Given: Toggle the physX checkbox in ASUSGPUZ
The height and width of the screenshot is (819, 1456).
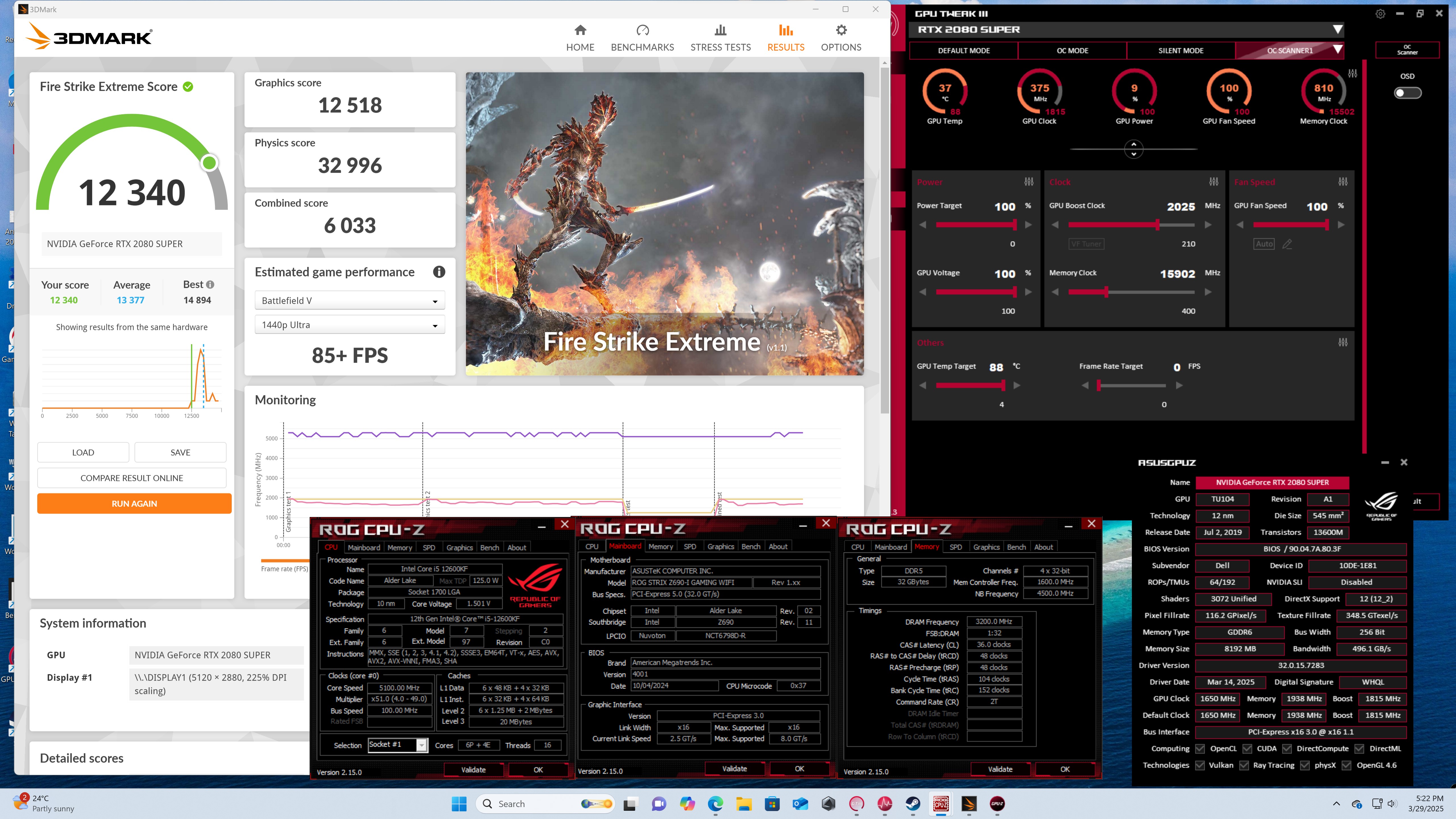Looking at the screenshot, I should [x=1304, y=765].
